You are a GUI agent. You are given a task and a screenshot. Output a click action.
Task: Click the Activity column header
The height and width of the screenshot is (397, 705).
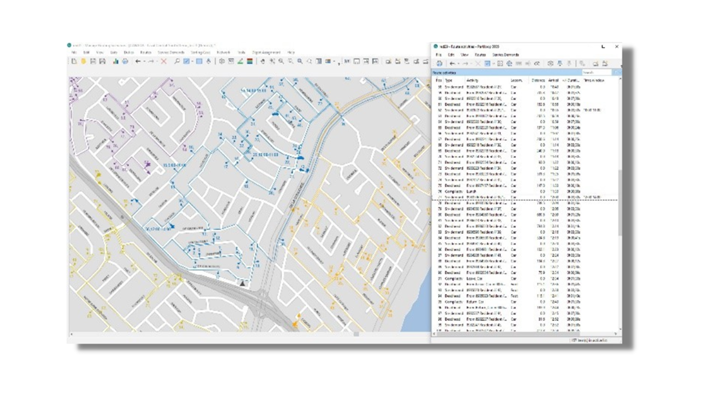(472, 80)
